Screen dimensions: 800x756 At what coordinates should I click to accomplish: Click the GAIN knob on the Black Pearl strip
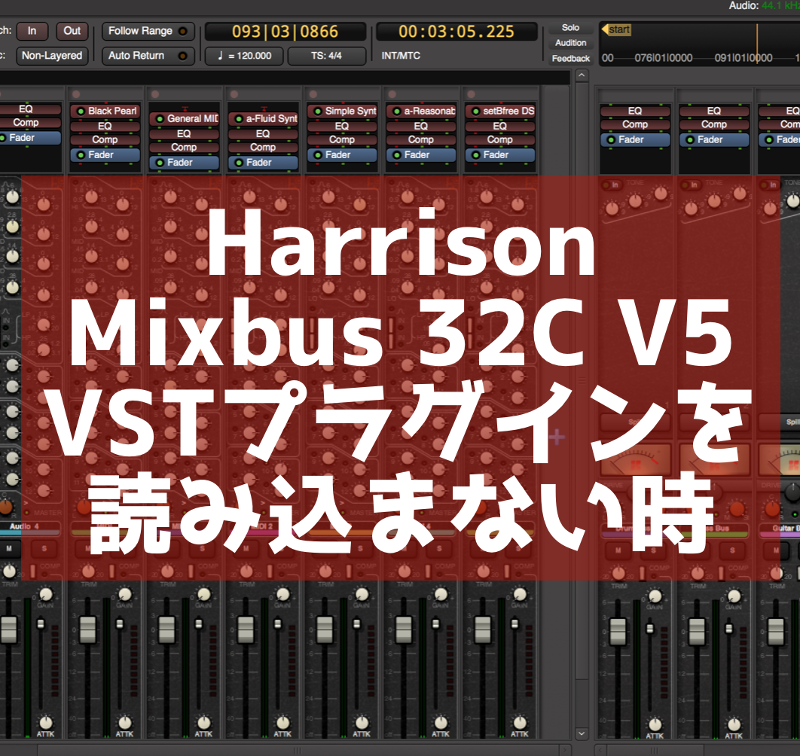tap(124, 595)
